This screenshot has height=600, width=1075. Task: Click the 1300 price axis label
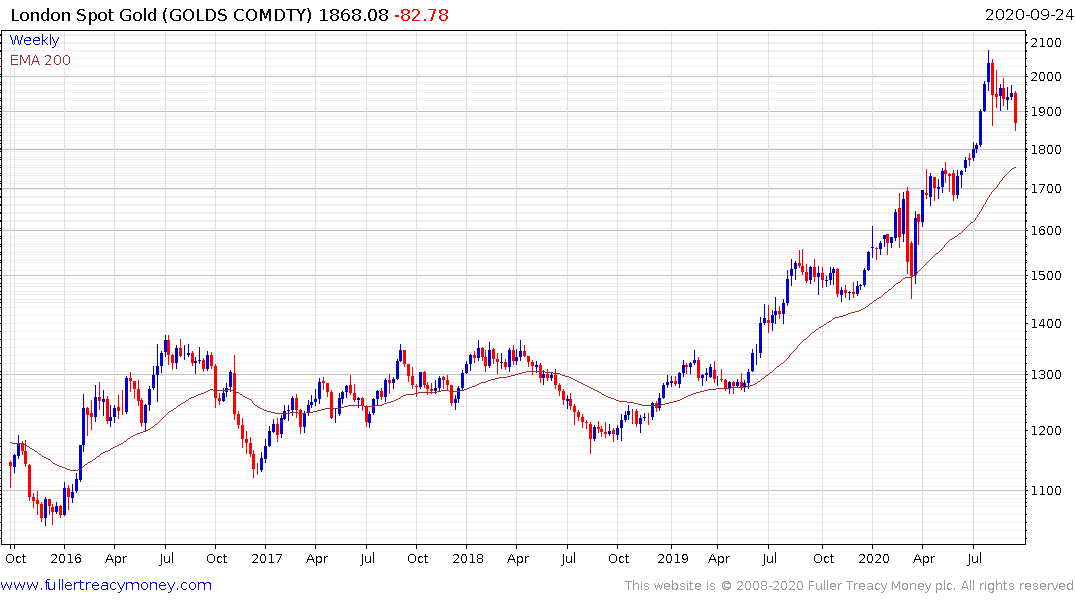[1046, 375]
